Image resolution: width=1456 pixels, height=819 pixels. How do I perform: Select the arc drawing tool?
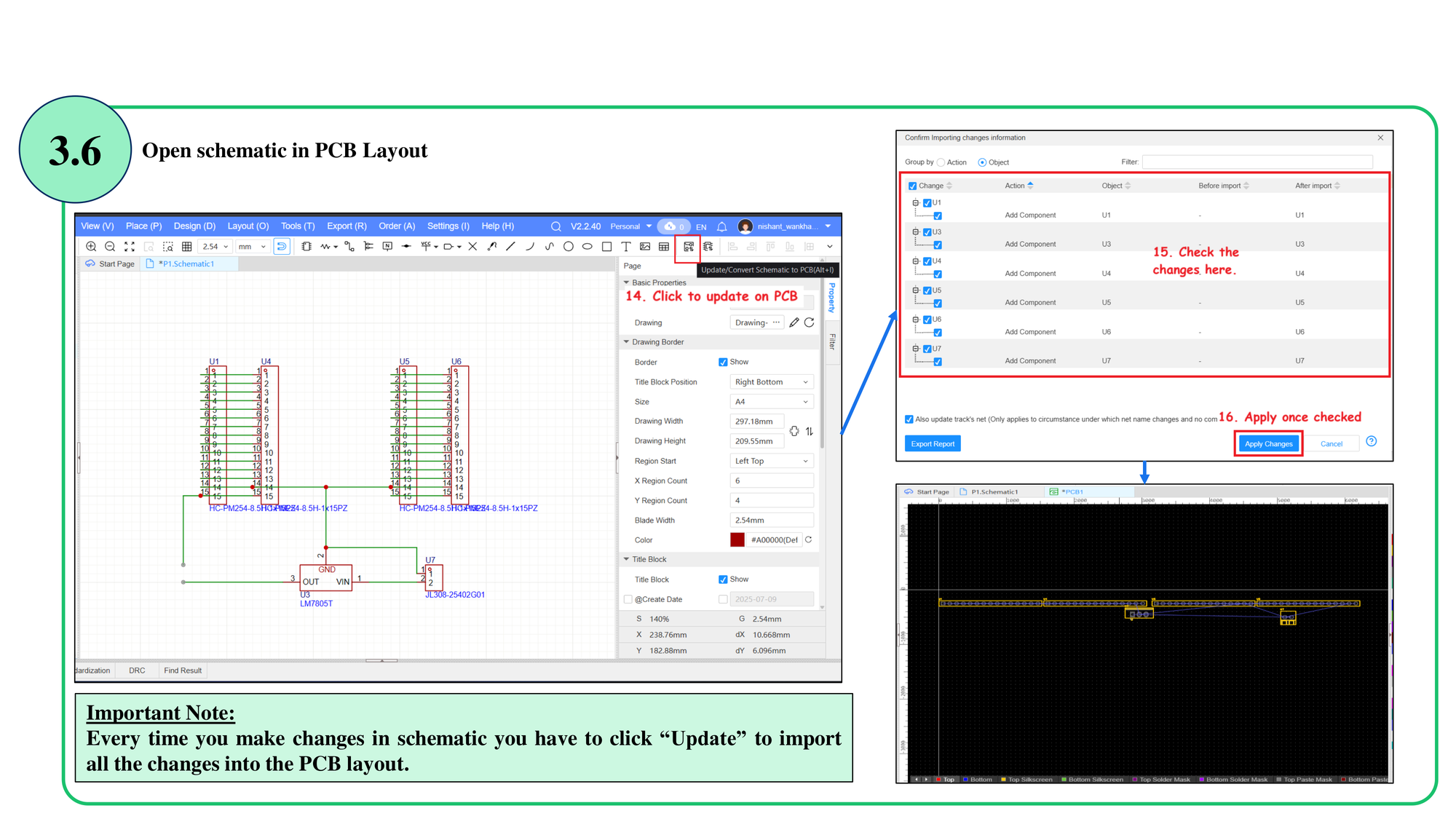click(x=530, y=247)
